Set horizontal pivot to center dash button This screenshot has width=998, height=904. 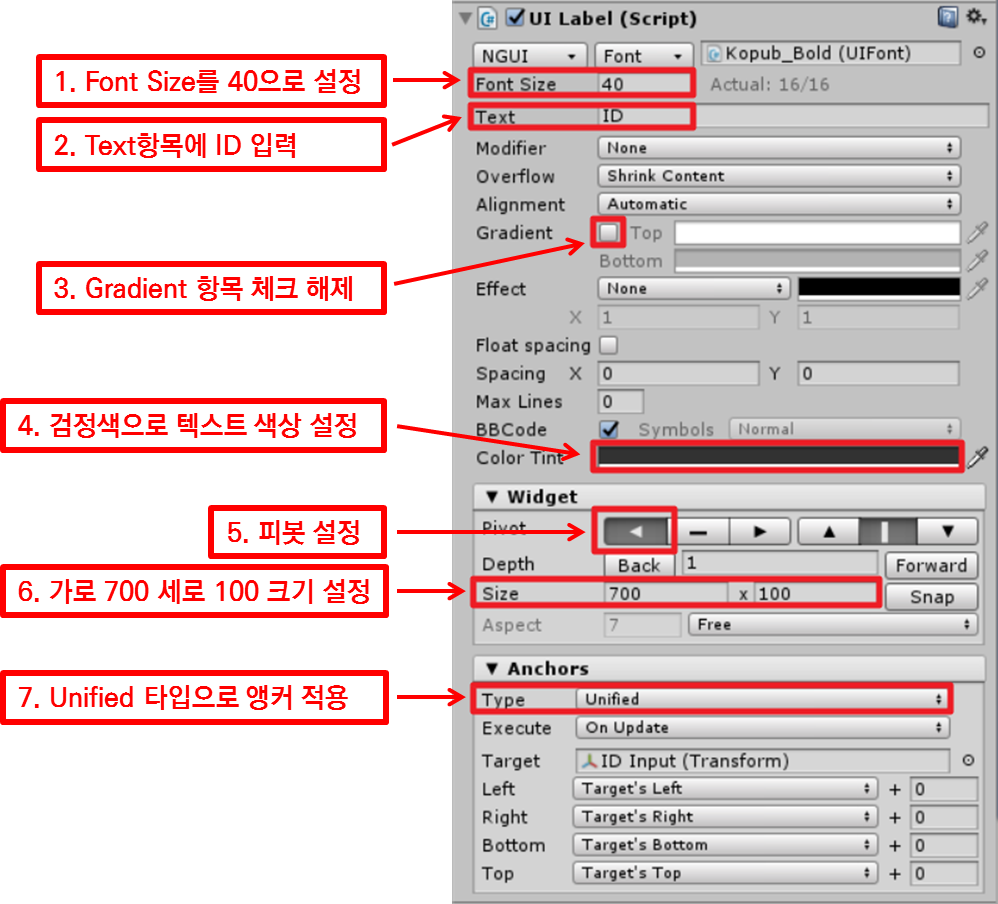(x=698, y=531)
